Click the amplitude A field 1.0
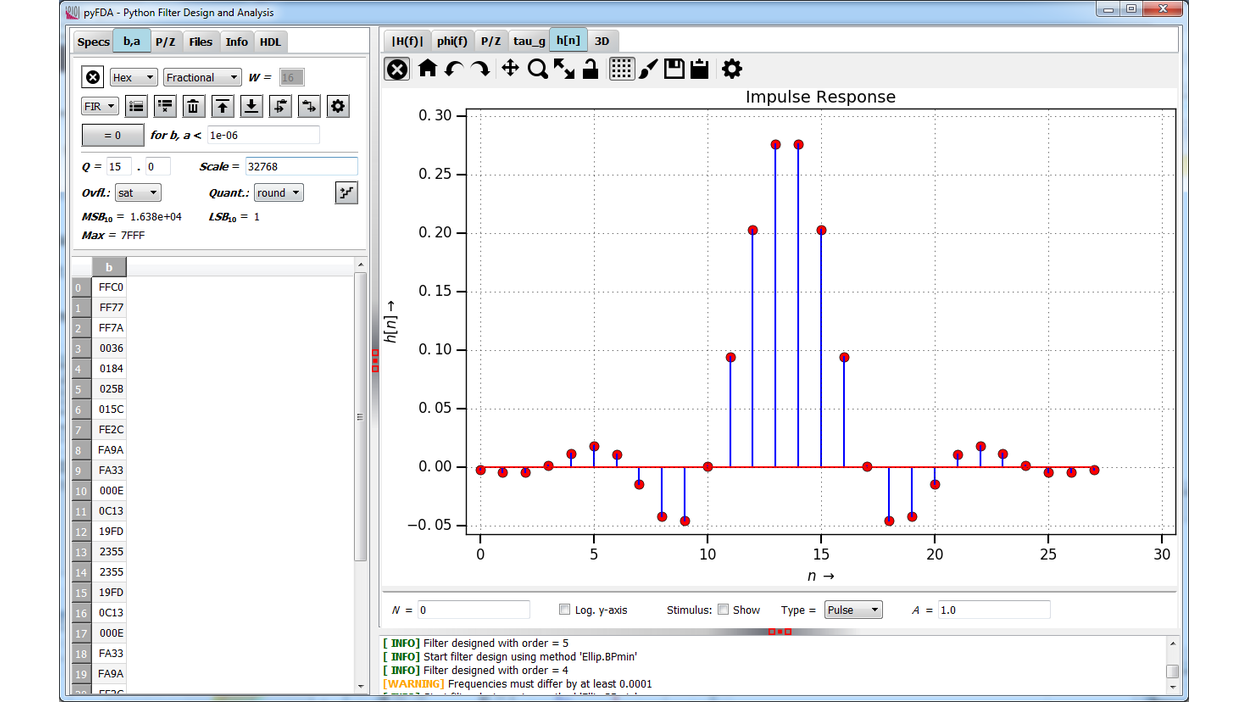 pyautogui.click(x=994, y=610)
